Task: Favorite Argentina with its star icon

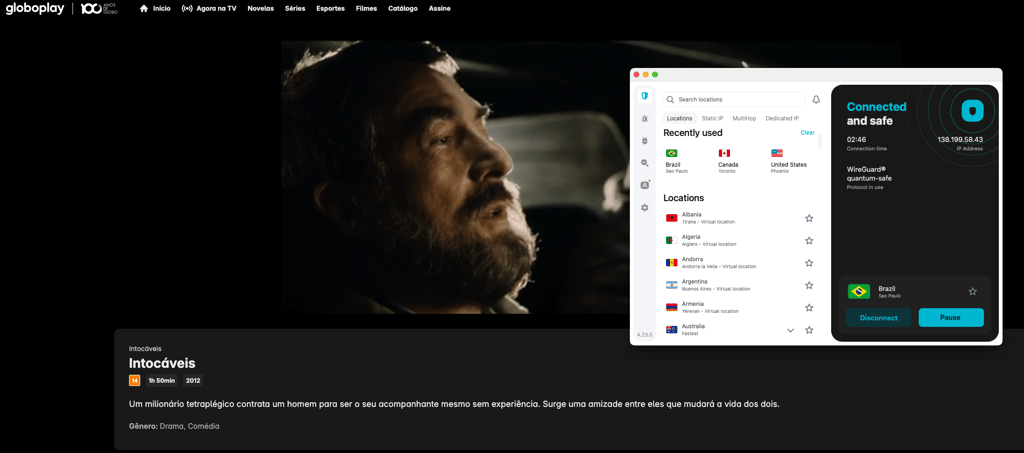Action: 809,285
